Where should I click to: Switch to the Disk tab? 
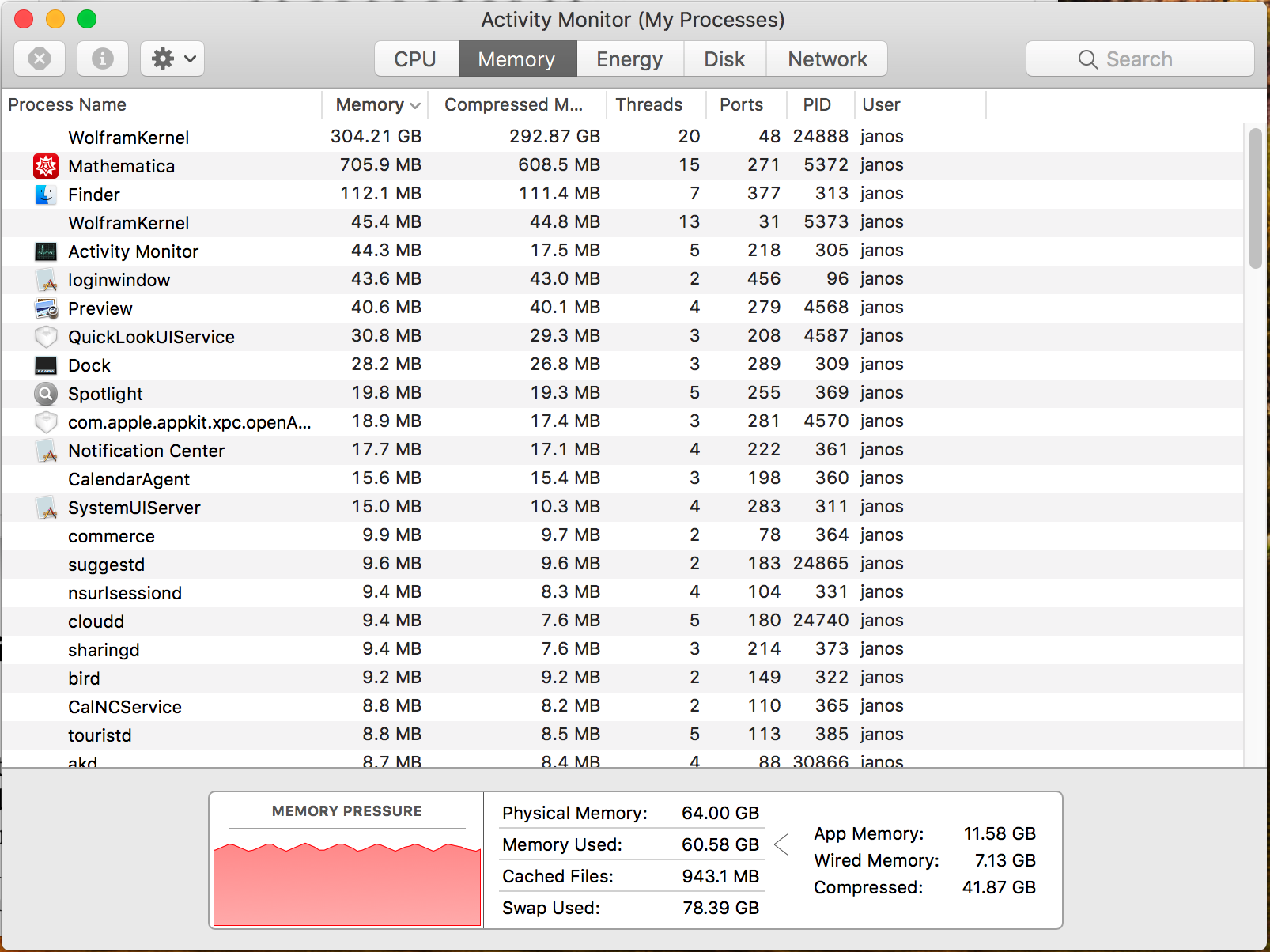(x=724, y=59)
